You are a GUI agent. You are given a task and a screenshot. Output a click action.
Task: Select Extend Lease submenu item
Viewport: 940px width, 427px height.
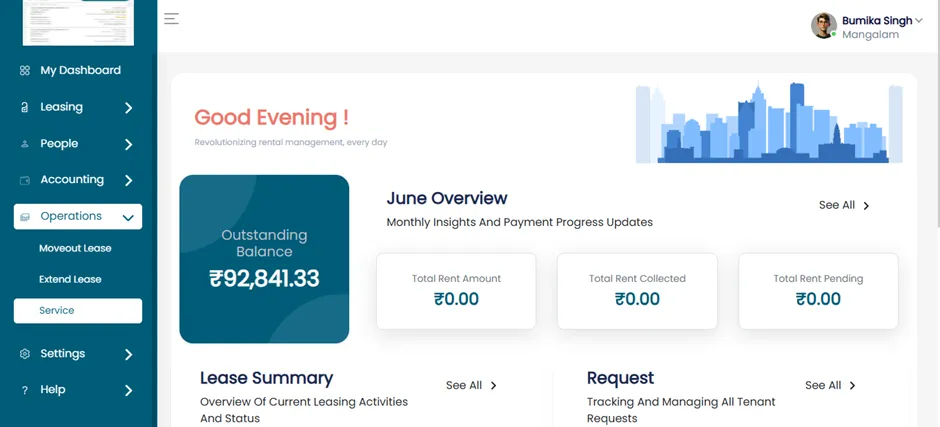coord(70,279)
